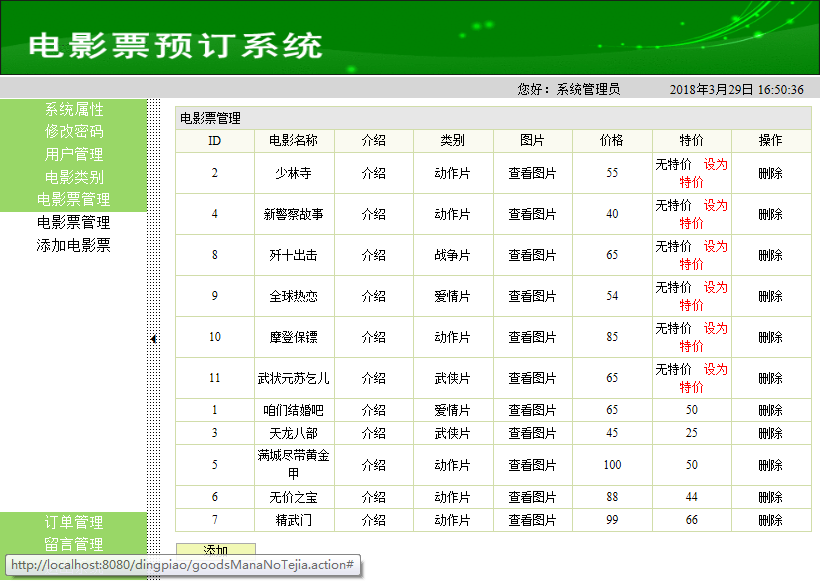820x581 pixels.
Task: Delete the 满城尽带黄金甲 row
Action: tap(770, 465)
